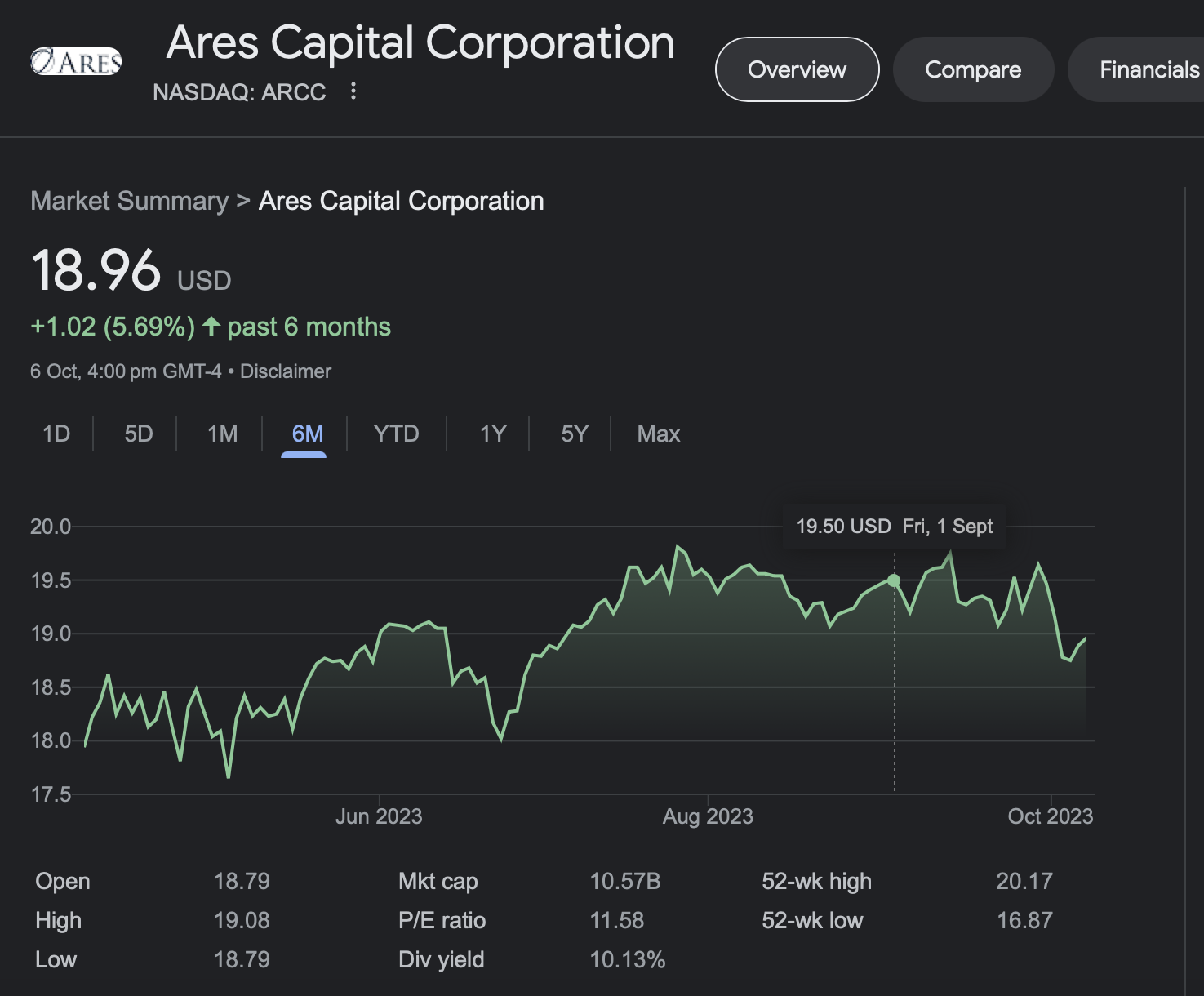
Task: Select the 6M time range
Action: (x=307, y=434)
